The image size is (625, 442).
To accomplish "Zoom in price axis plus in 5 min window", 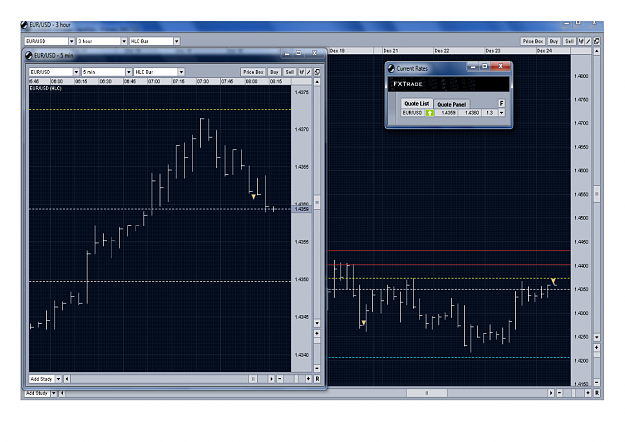I will (317, 333).
